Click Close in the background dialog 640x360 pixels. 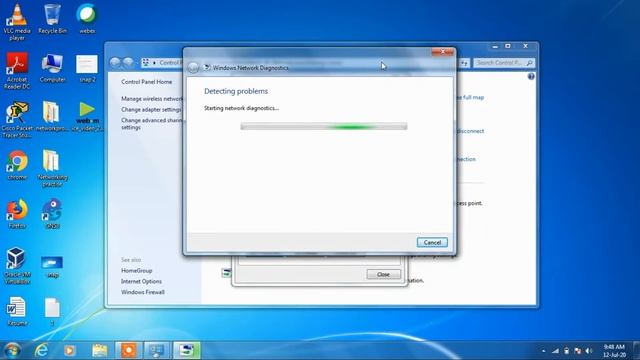coord(383,274)
